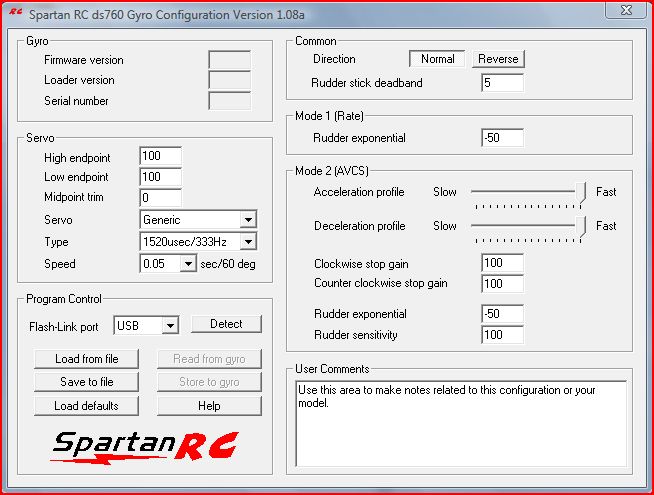Click Counter clockwise stop gain field
654x495 pixels.
502,284
